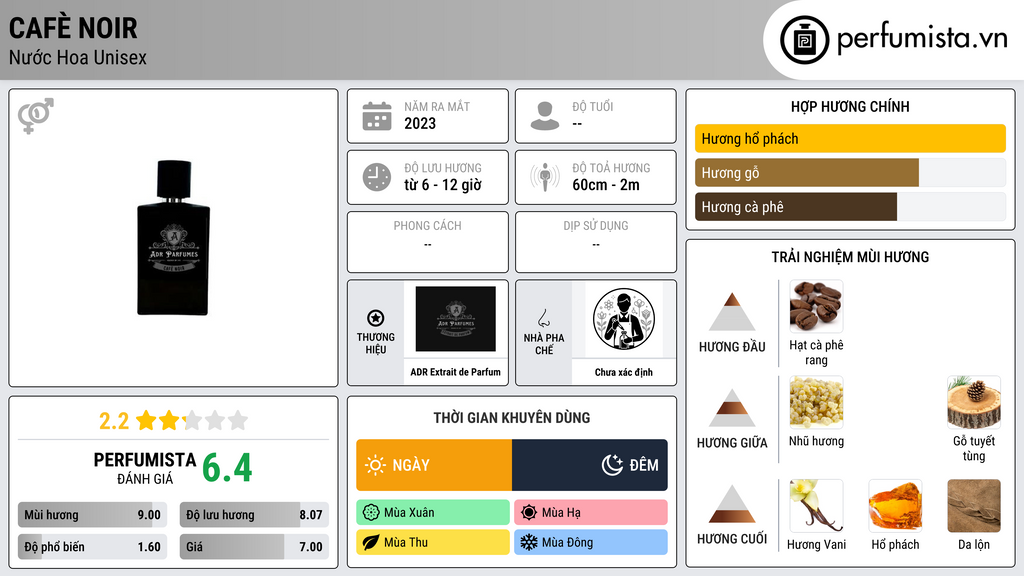Image resolution: width=1024 pixels, height=576 pixels.
Task: Click the snowflake icon for Mùa Đông
Action: [x=529, y=542]
